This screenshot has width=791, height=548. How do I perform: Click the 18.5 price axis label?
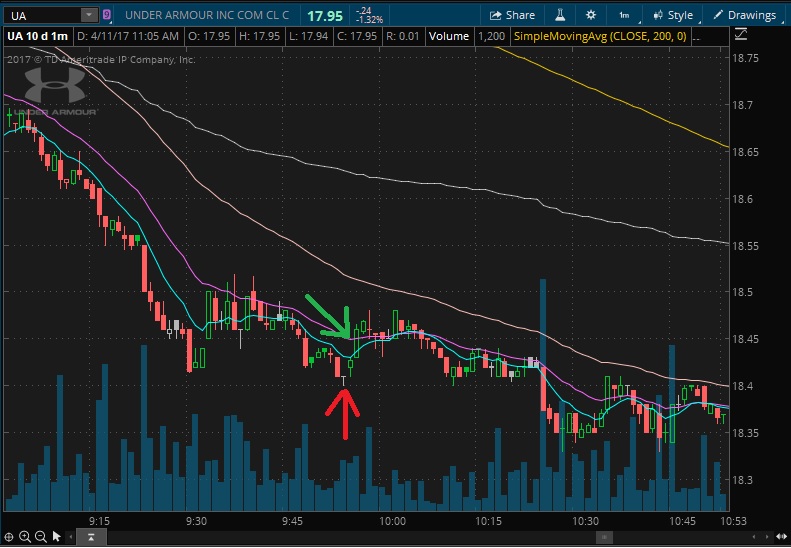[742, 292]
